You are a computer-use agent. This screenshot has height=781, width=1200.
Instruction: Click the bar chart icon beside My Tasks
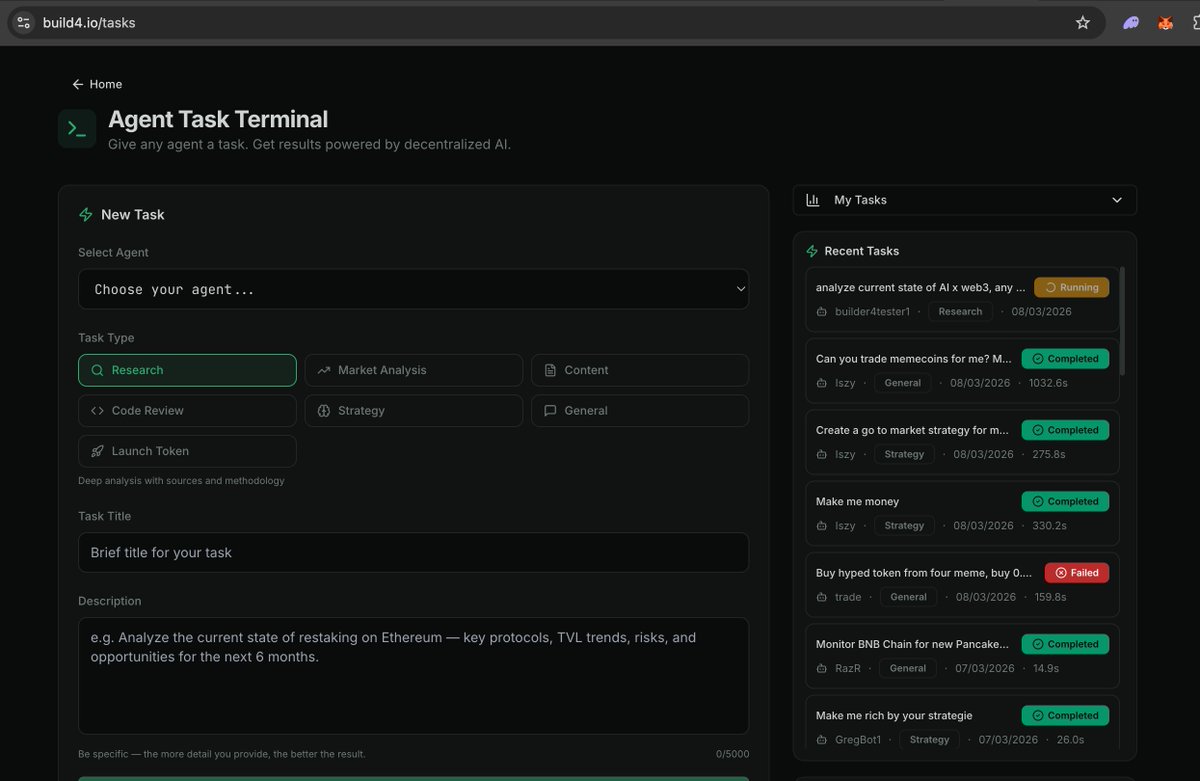point(813,200)
